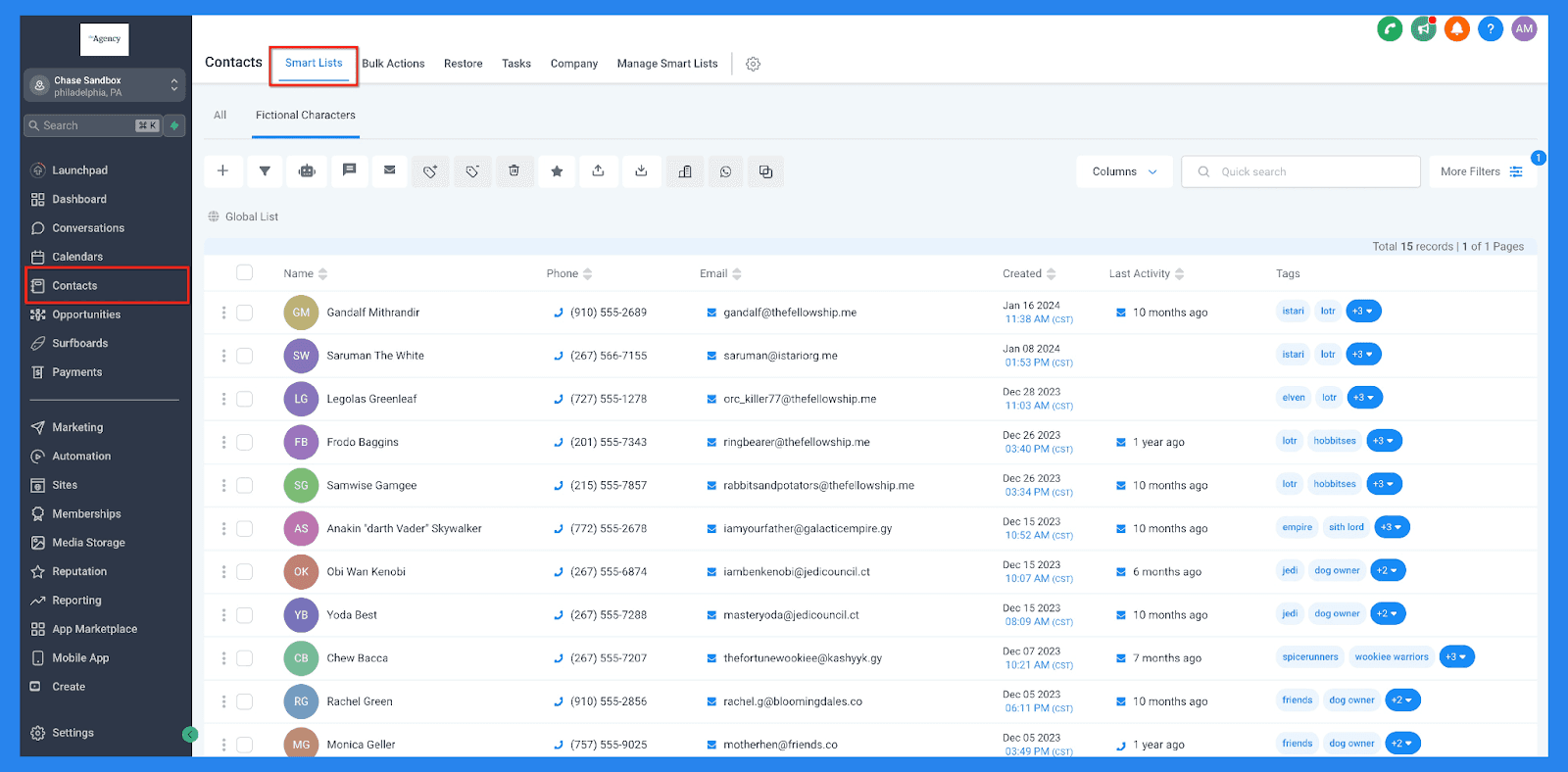Click the phone icon for Gandalf Mithrandir
Screen dimensions: 1568x772
(x=559, y=313)
